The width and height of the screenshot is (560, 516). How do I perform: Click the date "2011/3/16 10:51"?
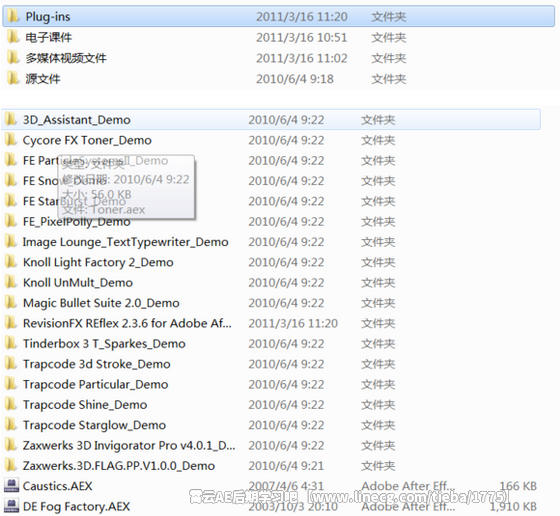coord(301,37)
